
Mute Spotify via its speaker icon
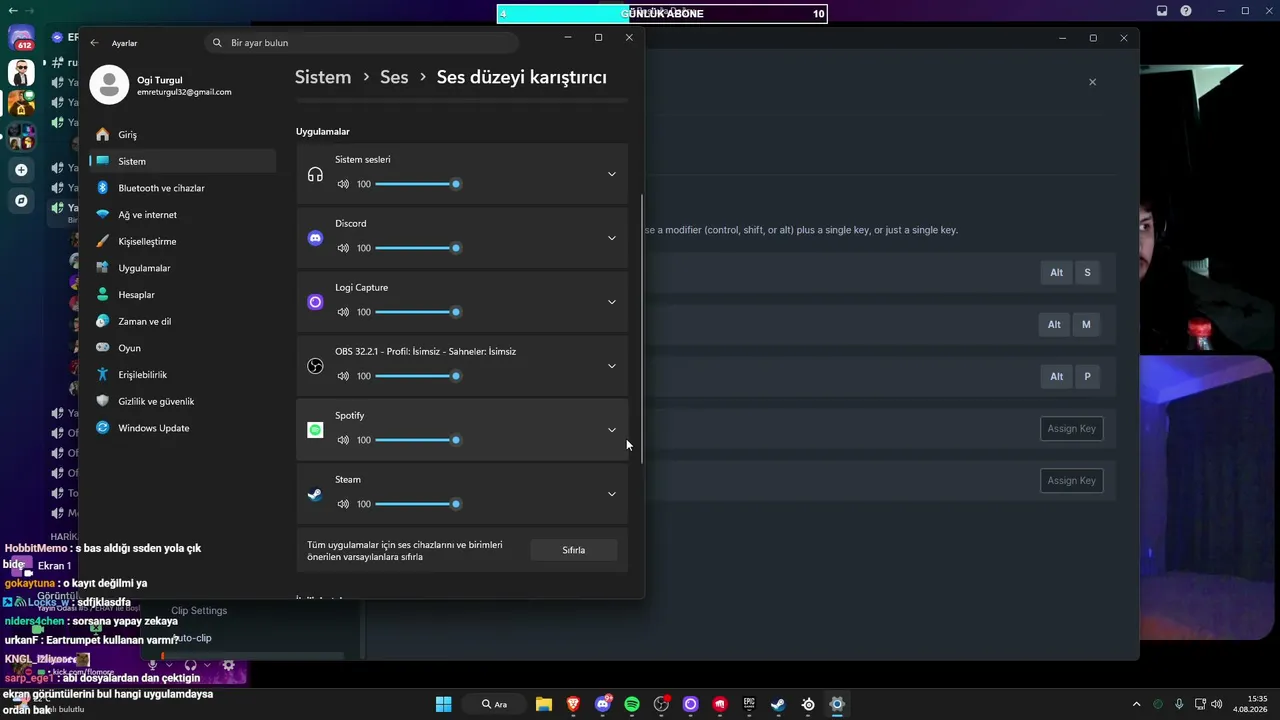coord(343,440)
